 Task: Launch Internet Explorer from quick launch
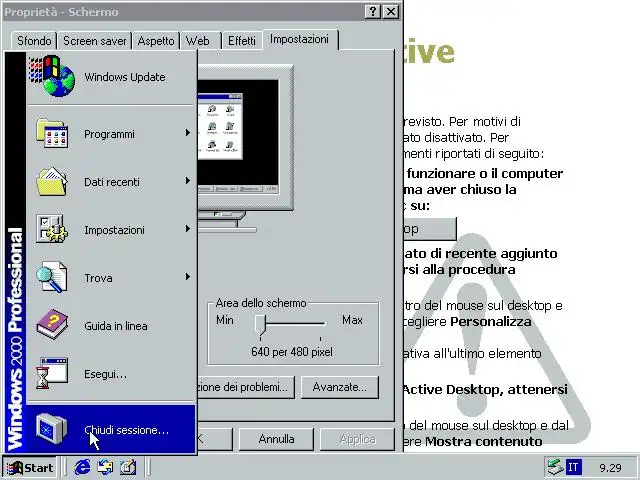82,467
